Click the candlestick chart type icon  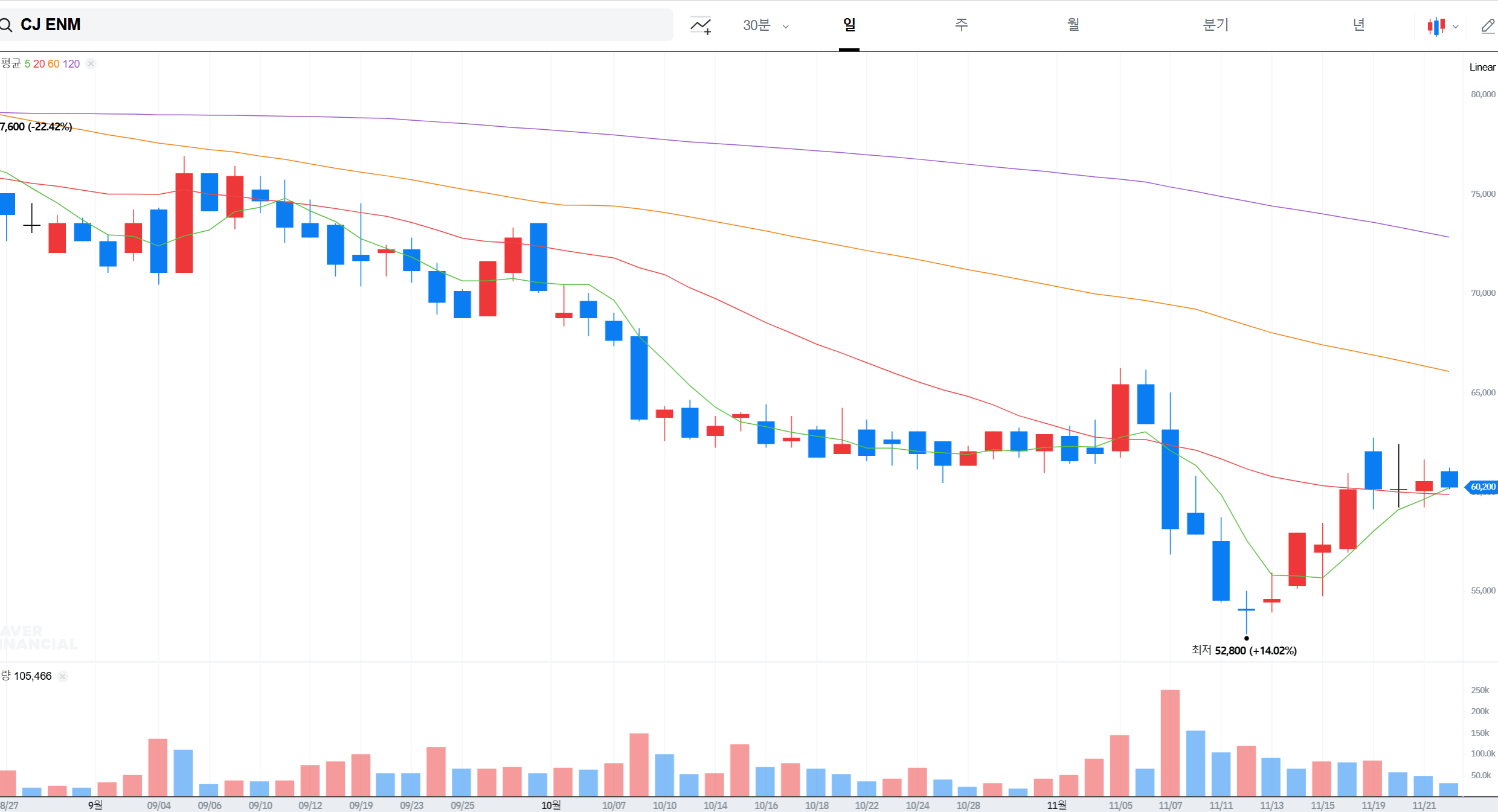pos(1436,26)
